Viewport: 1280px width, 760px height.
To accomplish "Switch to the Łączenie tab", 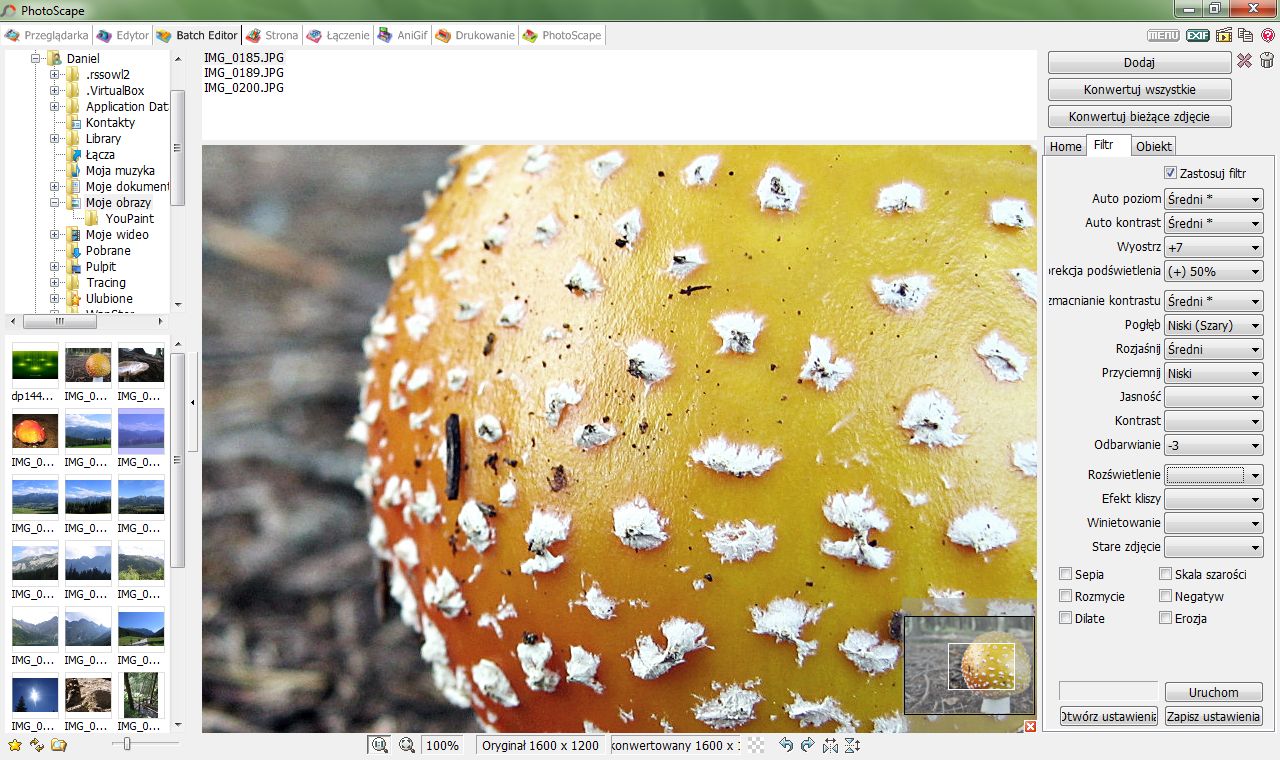I will tap(338, 35).
